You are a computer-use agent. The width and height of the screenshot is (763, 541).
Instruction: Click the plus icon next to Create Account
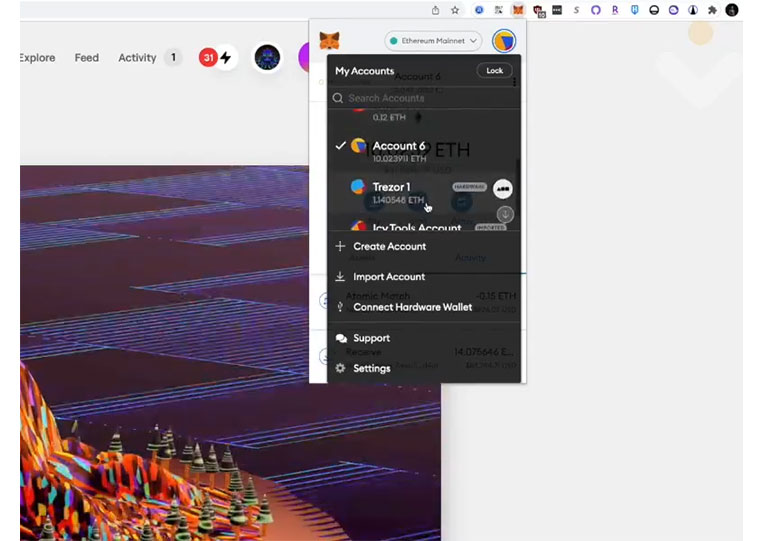coord(340,246)
